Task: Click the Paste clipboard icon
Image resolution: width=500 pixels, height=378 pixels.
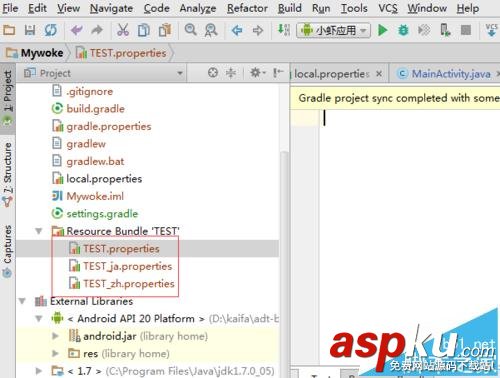Action: pos(165,30)
